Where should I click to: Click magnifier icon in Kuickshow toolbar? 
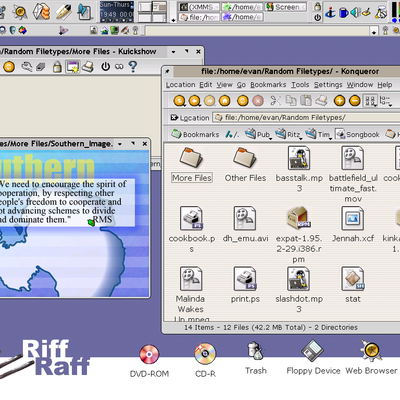point(27,67)
